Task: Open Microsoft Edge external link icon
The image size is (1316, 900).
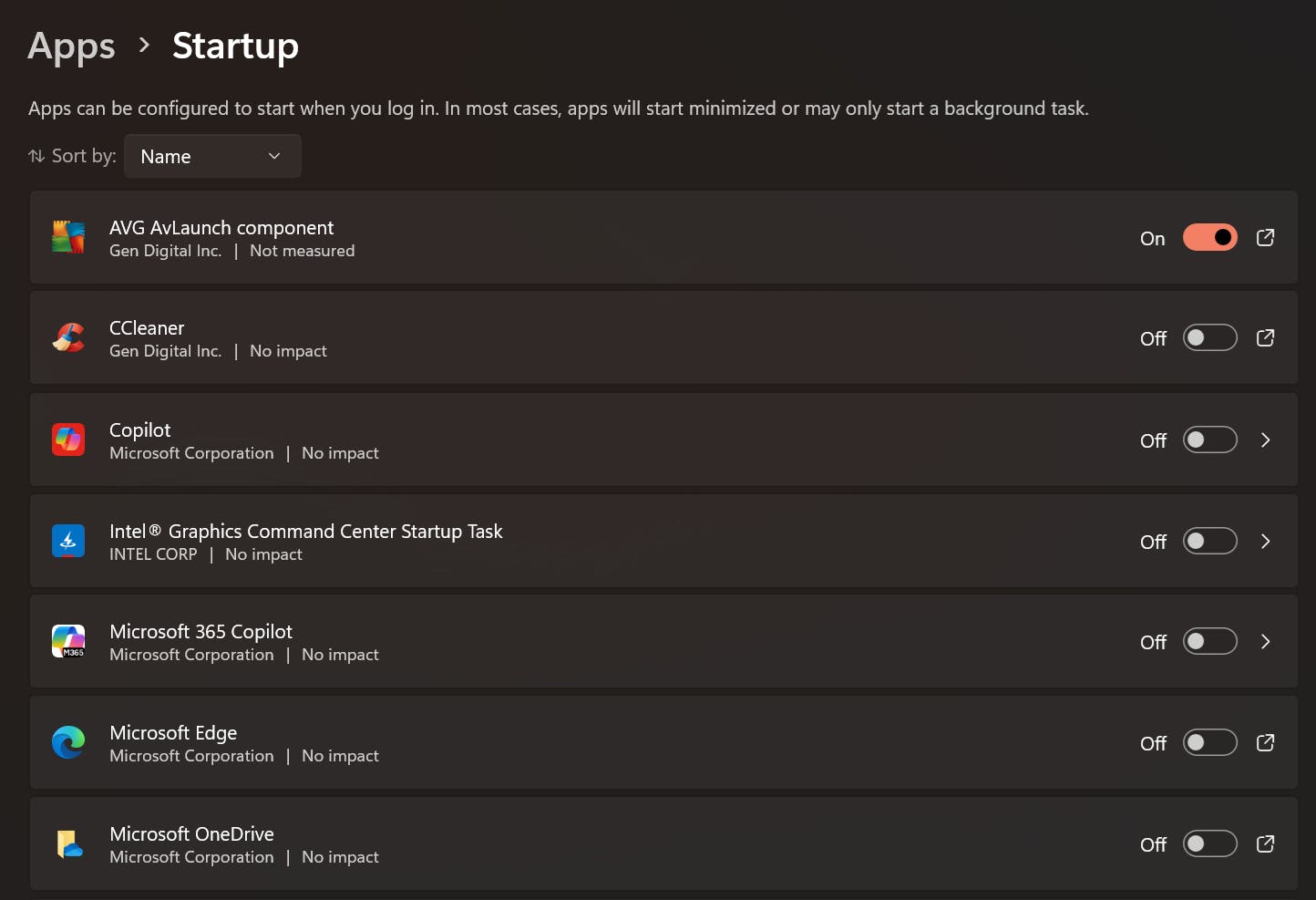Action: tap(1265, 743)
